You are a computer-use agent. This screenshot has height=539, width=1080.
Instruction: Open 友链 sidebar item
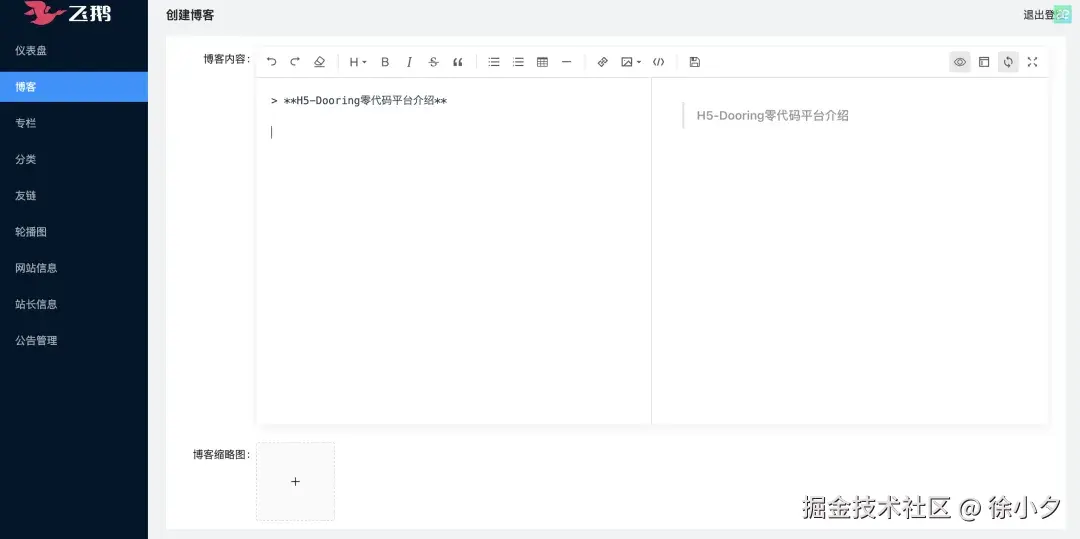click(74, 195)
